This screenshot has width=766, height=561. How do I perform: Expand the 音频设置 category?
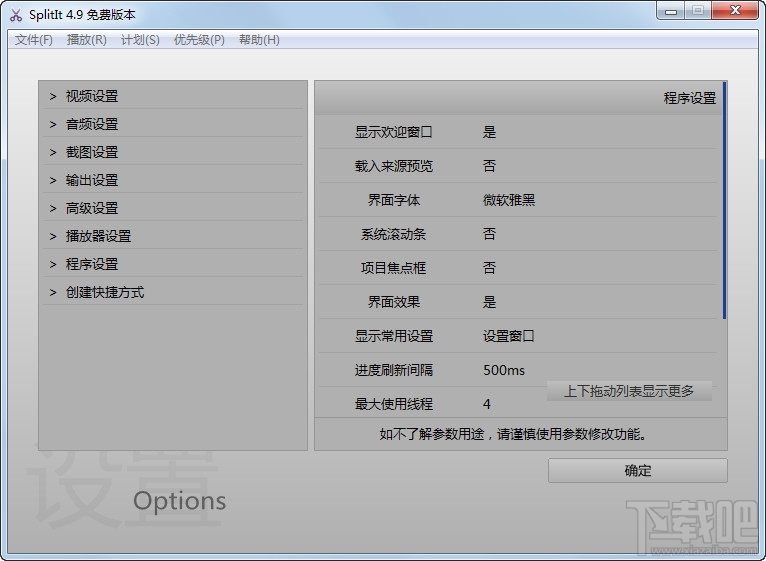pyautogui.click(x=173, y=124)
